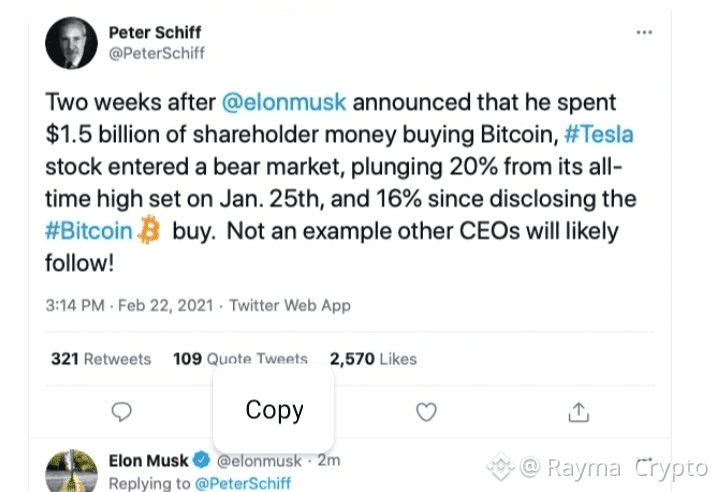The image size is (716, 492).
Task: Click Elon Musk's blue verified badge
Action: (201, 461)
